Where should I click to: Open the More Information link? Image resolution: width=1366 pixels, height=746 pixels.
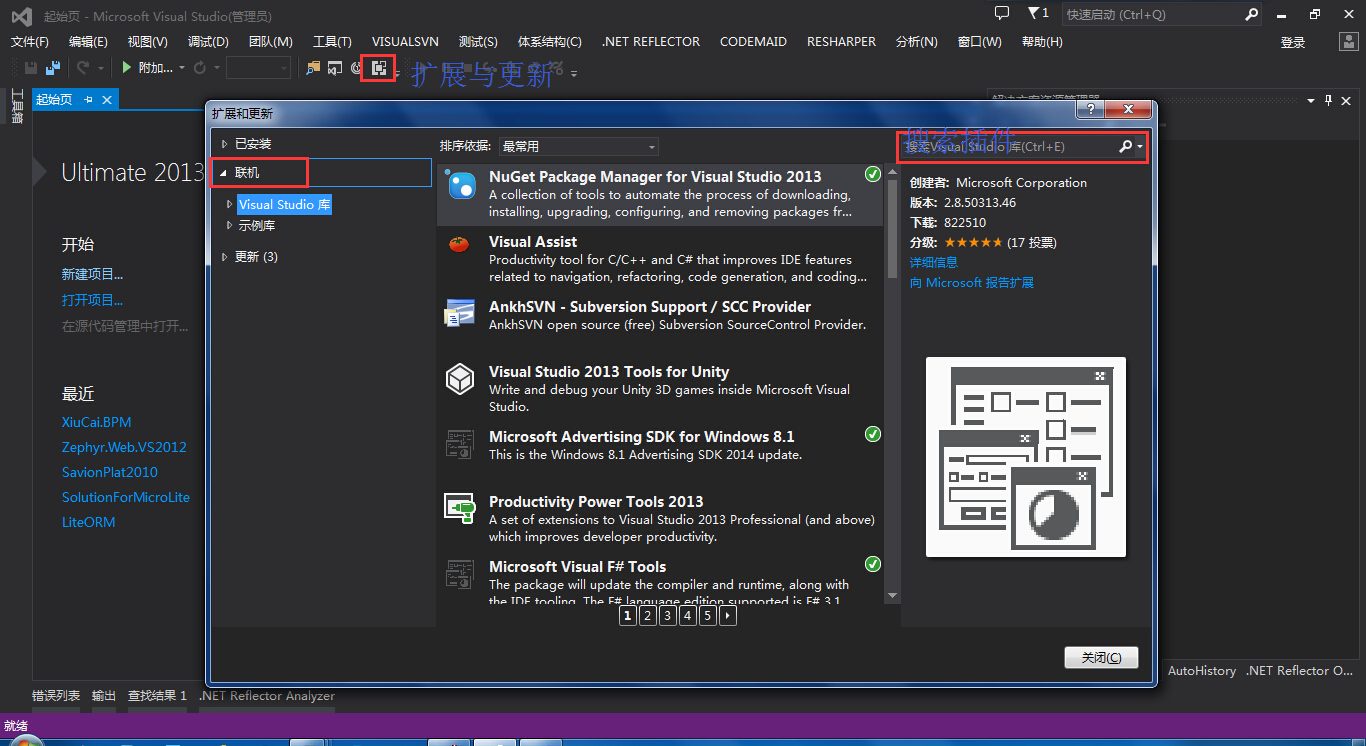(934, 263)
